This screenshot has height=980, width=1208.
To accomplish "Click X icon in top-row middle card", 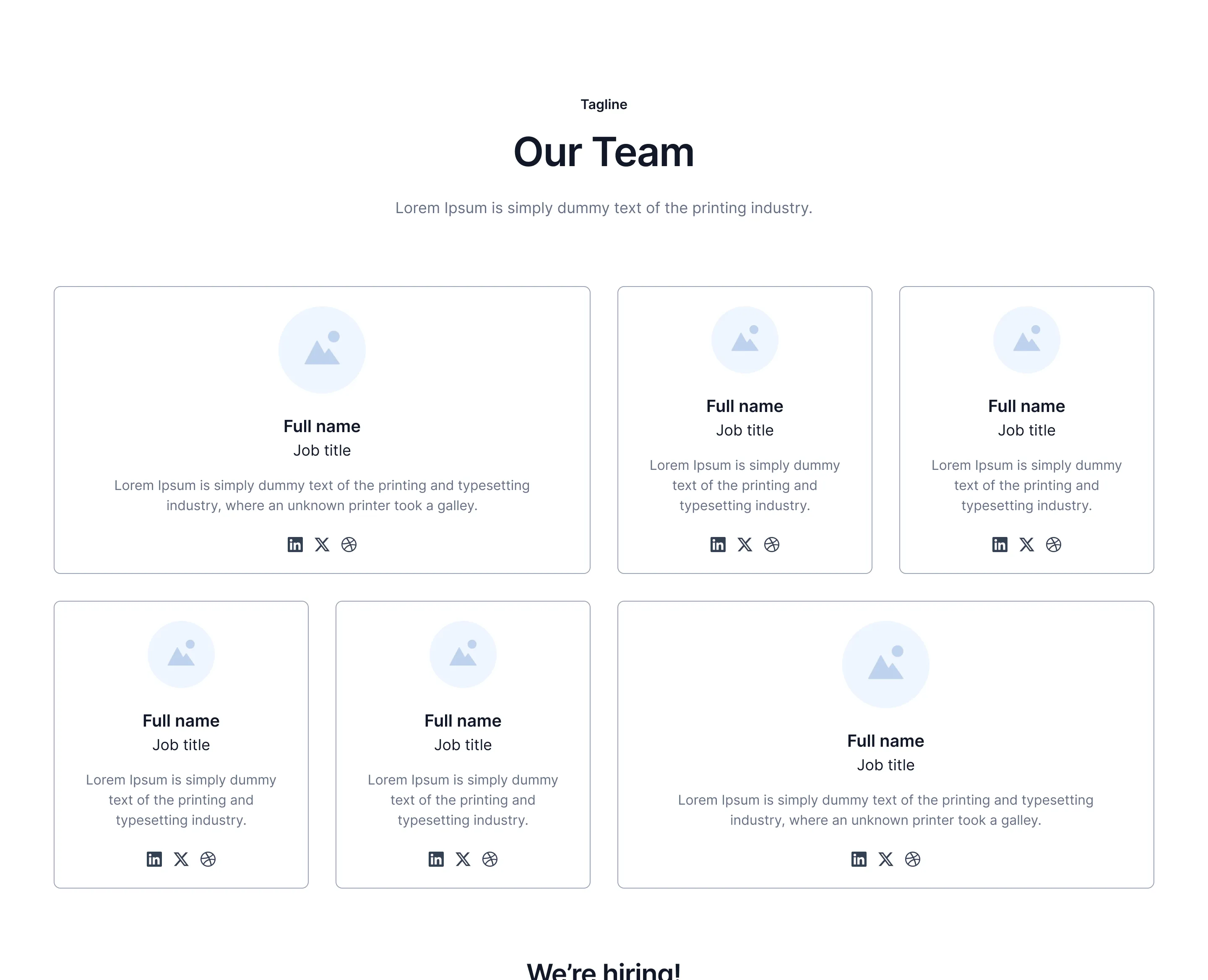I will click(x=745, y=544).
